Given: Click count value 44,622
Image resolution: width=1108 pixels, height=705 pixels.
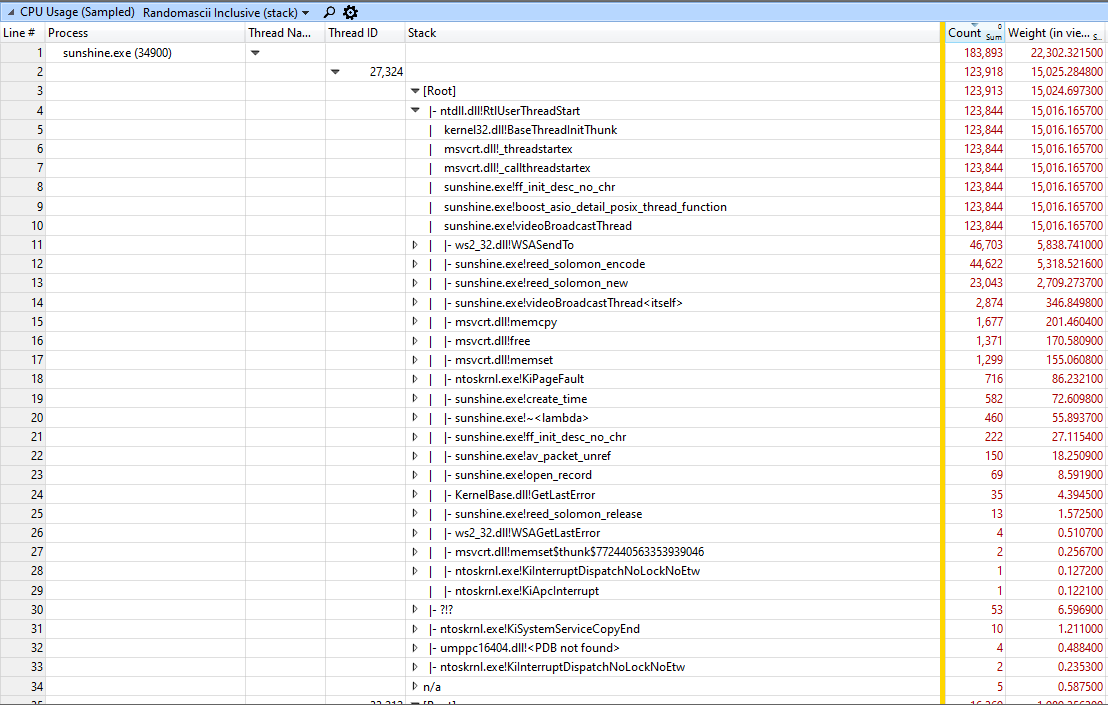Looking at the screenshot, I should [986, 263].
